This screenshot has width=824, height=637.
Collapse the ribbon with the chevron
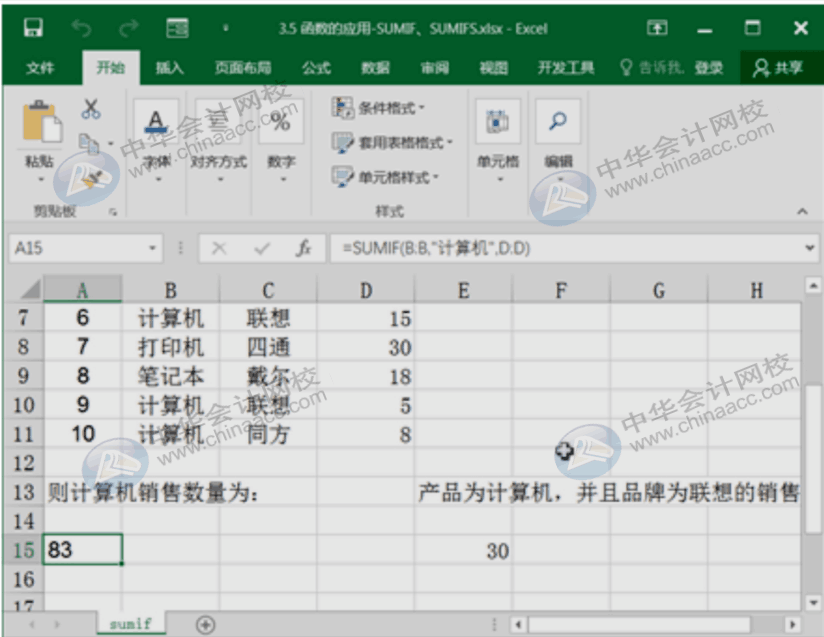(x=802, y=211)
